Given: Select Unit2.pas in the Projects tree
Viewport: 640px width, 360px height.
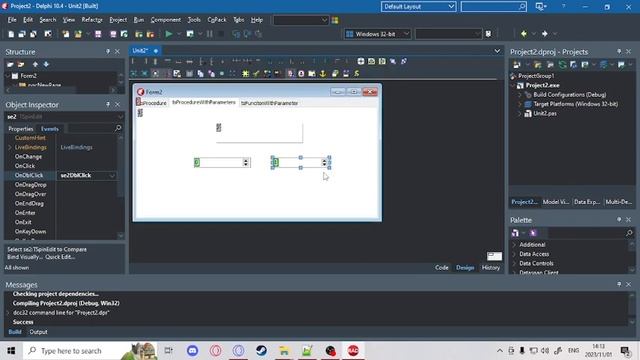Looking at the screenshot, I should (x=545, y=113).
